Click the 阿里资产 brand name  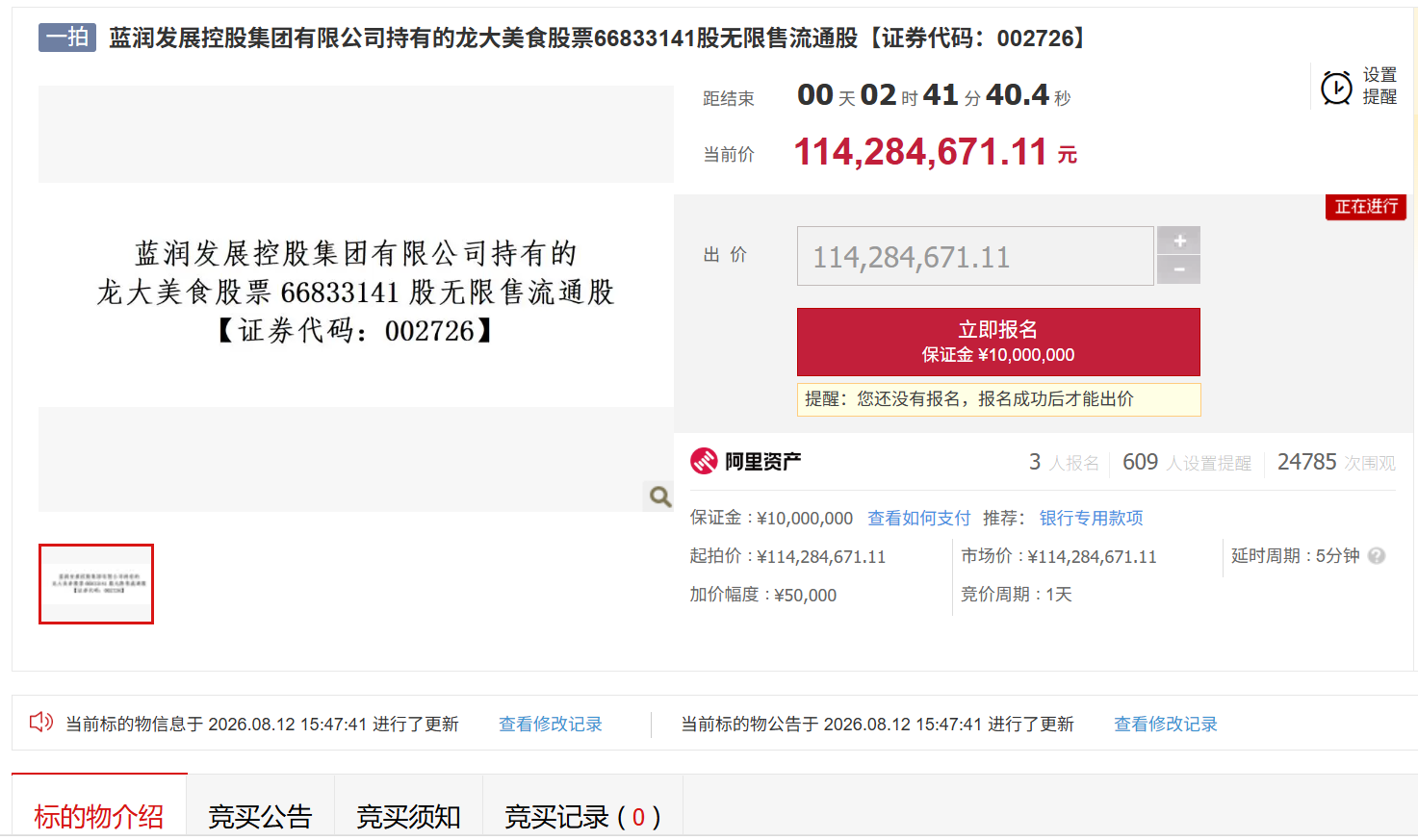(x=762, y=462)
